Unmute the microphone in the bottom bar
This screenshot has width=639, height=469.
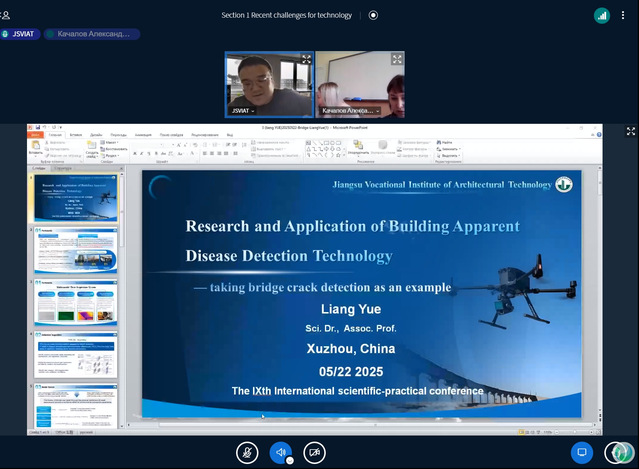(x=247, y=452)
